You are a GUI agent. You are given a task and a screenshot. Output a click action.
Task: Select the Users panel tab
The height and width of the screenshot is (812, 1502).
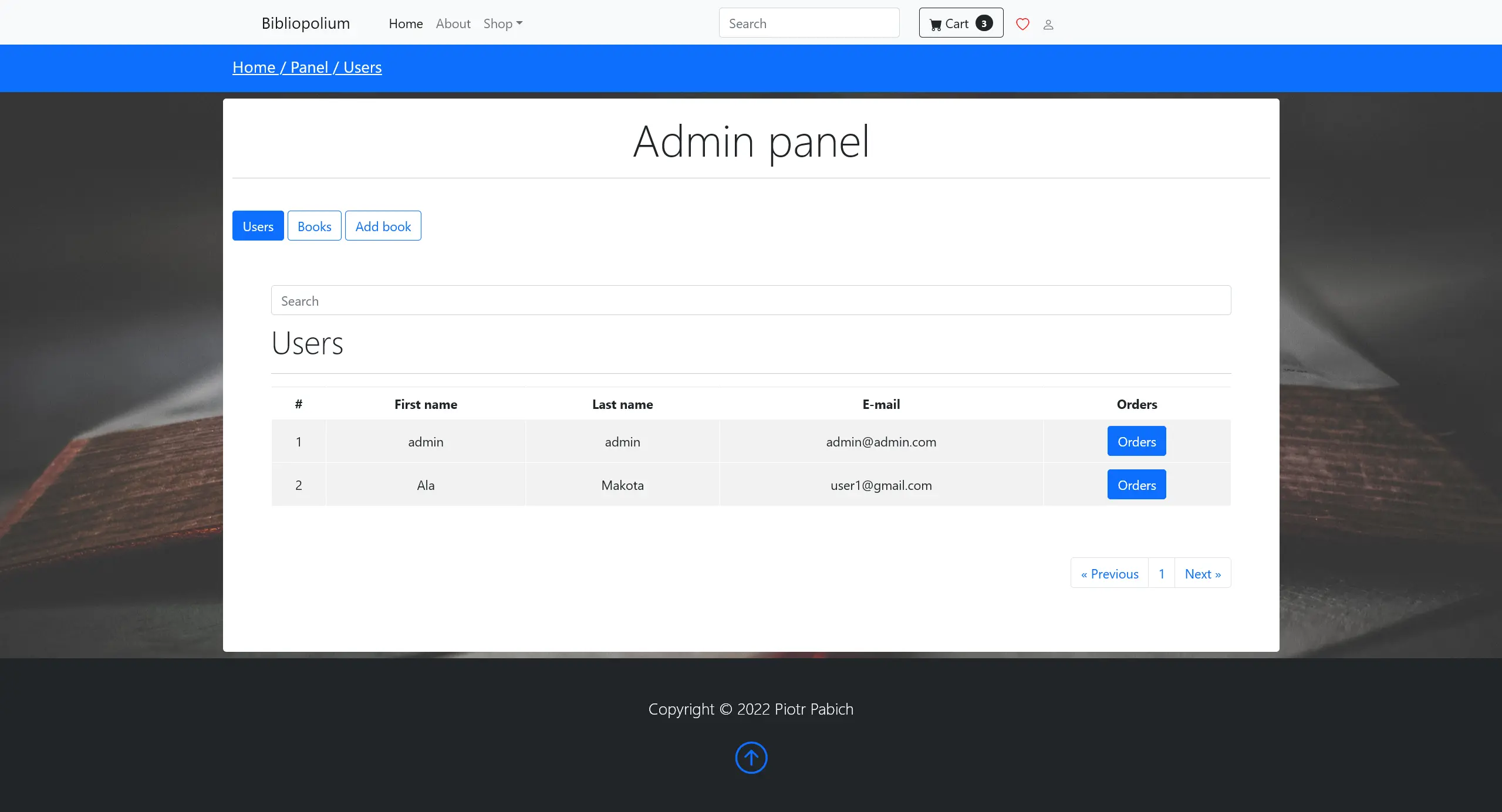258,226
